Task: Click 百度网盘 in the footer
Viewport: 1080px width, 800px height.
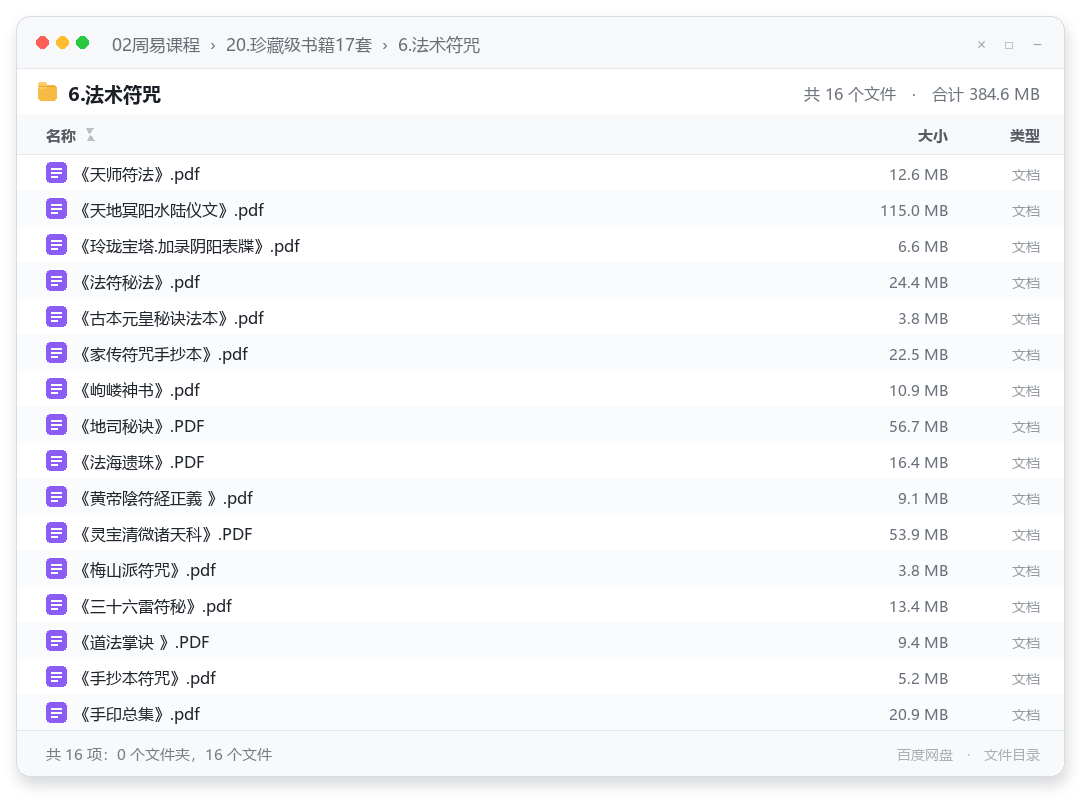Action: point(925,755)
